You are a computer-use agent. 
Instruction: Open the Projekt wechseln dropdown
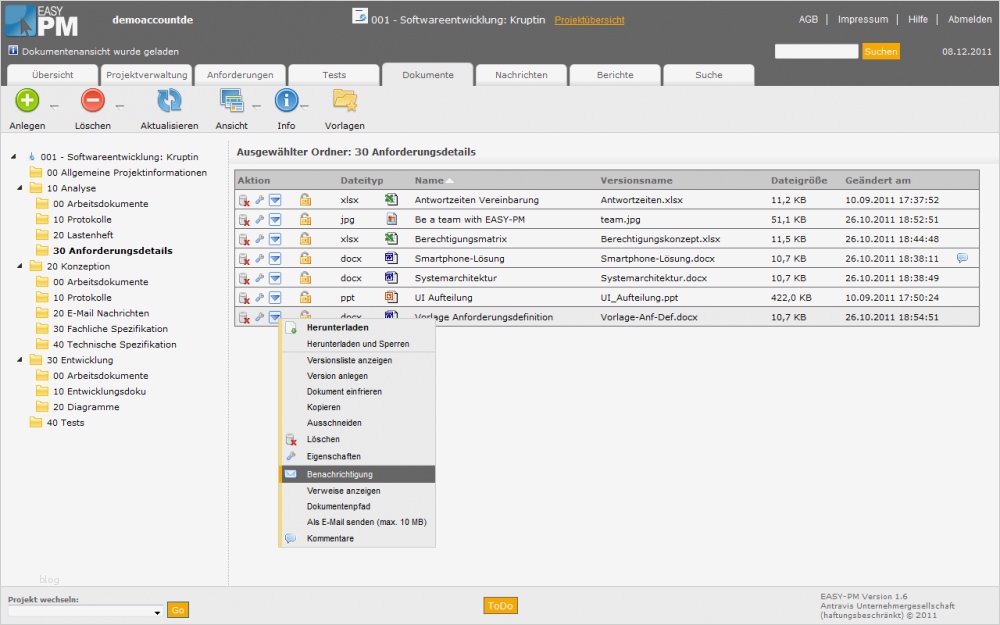click(x=85, y=612)
